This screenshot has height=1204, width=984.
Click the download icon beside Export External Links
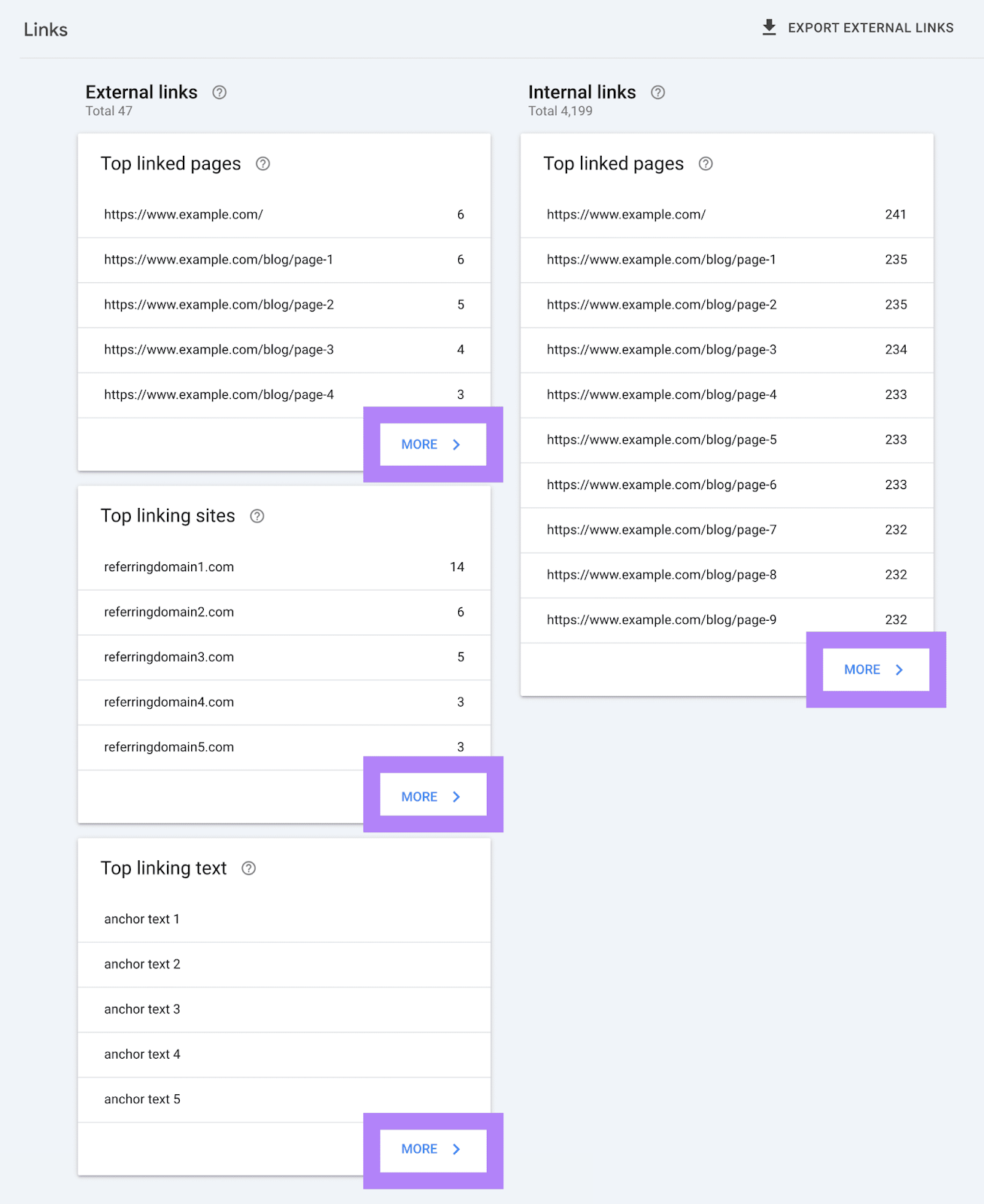point(769,27)
